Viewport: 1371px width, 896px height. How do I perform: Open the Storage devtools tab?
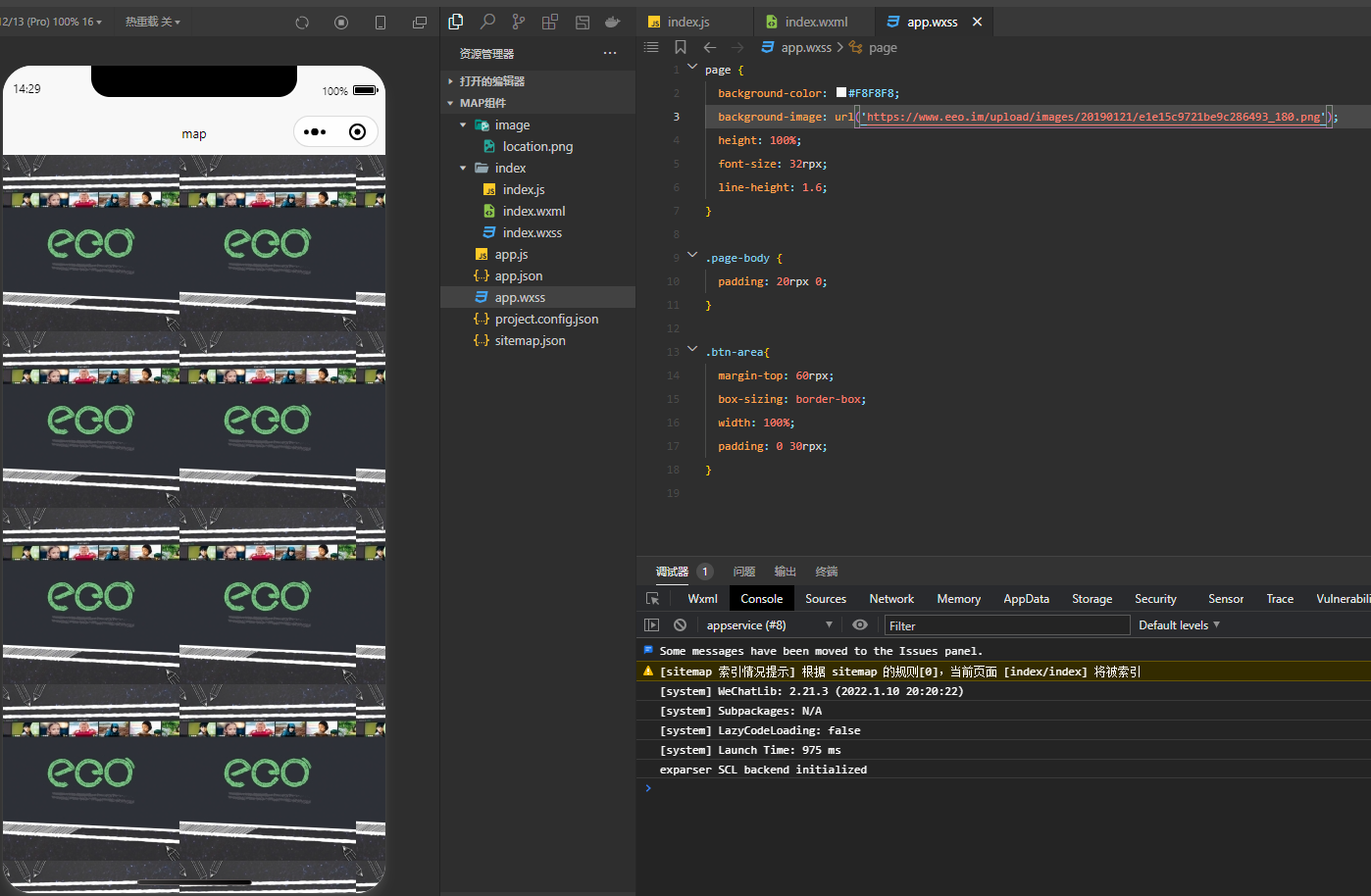point(1092,599)
